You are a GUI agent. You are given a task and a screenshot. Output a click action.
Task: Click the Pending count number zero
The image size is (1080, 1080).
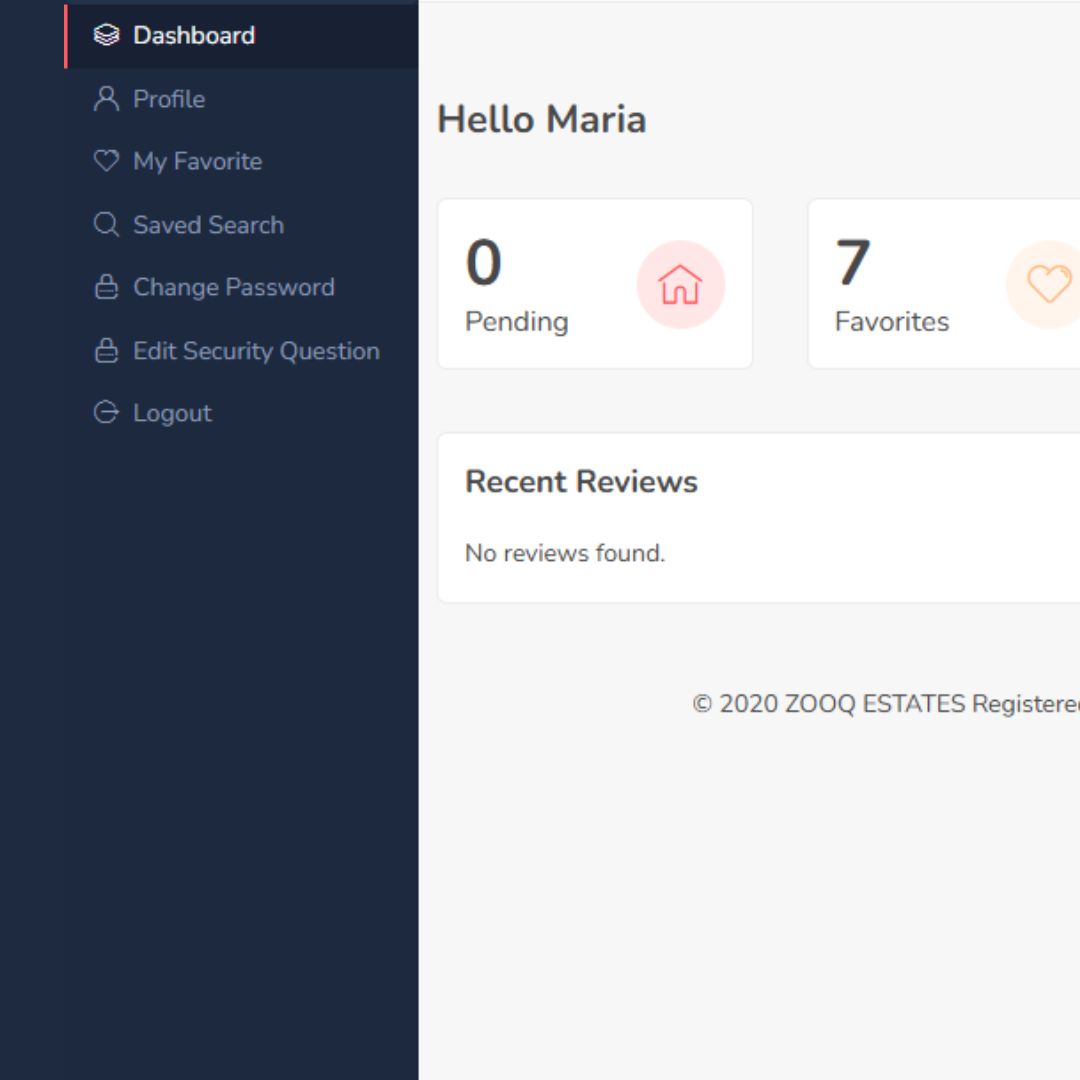[484, 262]
